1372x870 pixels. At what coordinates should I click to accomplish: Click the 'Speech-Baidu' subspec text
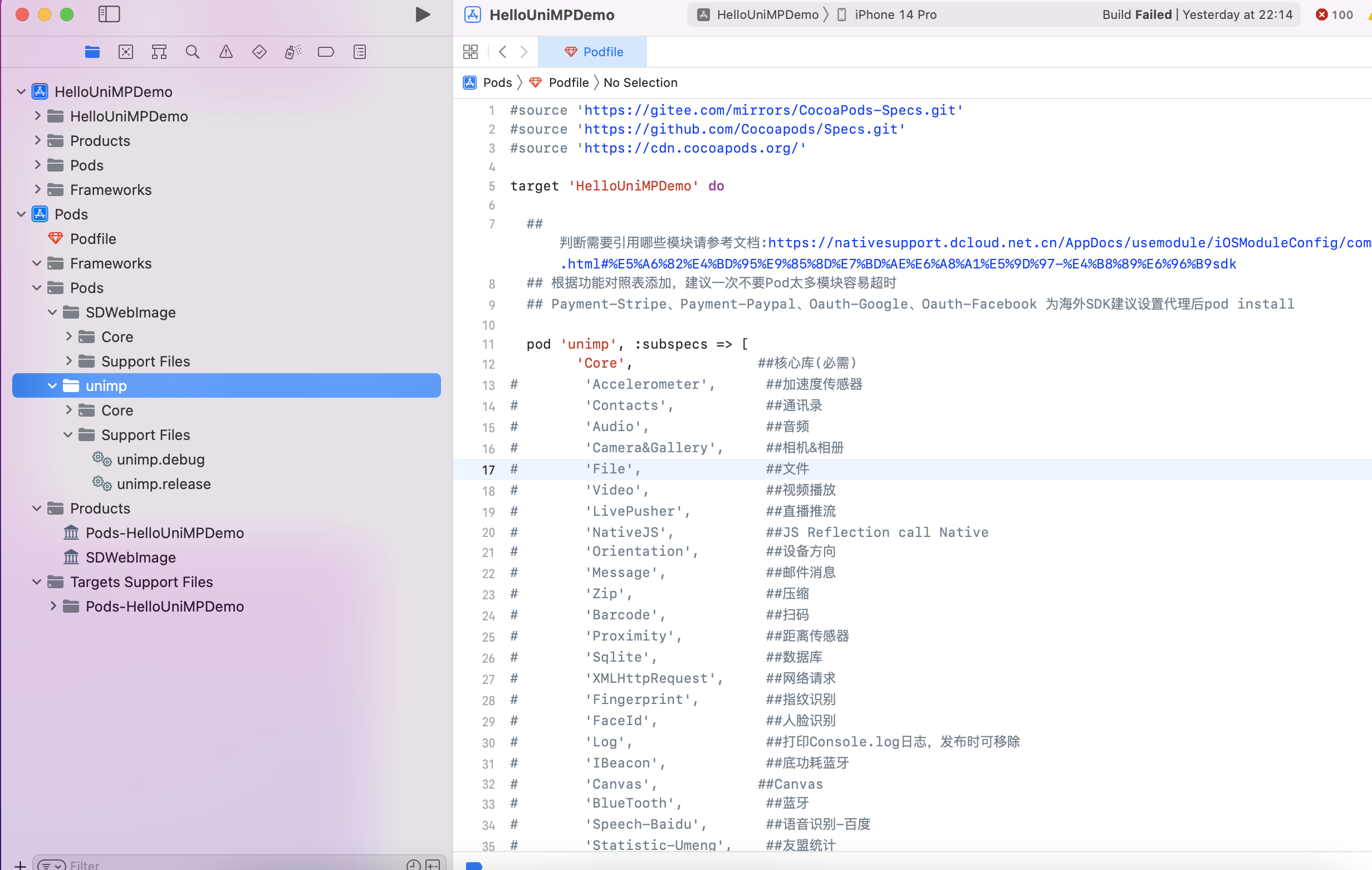pos(642,824)
